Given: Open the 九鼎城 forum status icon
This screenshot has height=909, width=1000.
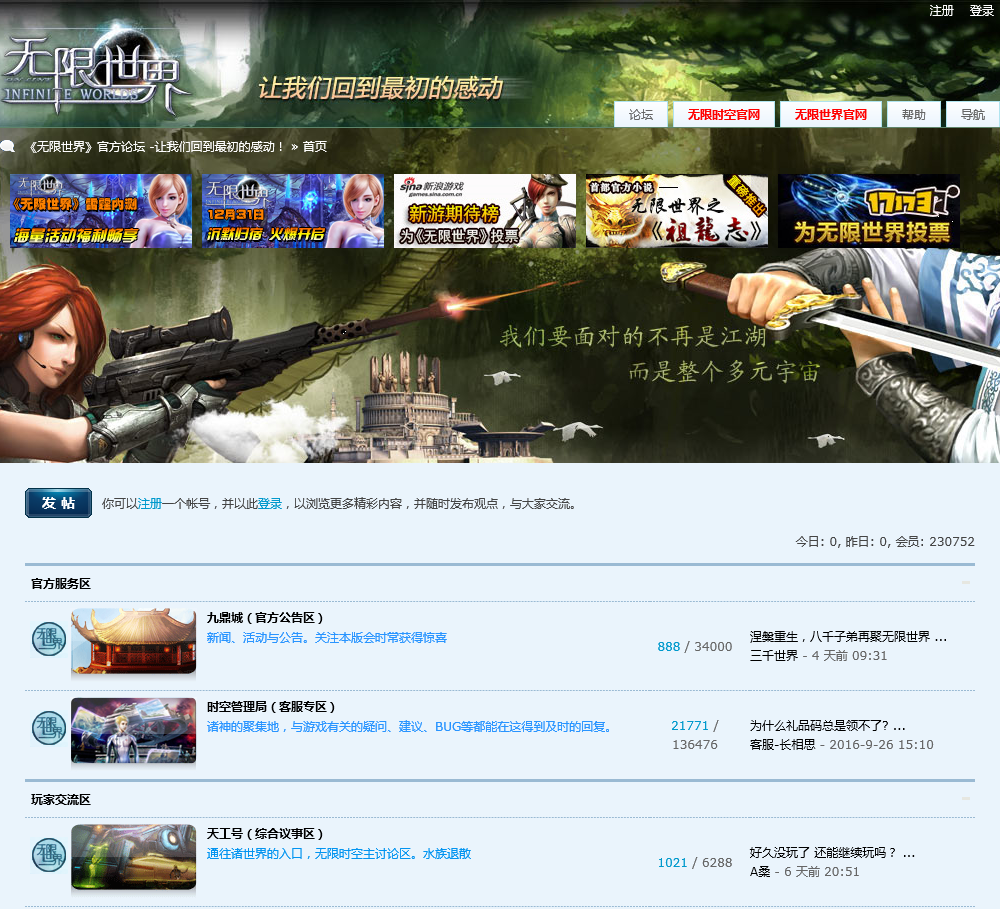Looking at the screenshot, I should click(x=48, y=639).
